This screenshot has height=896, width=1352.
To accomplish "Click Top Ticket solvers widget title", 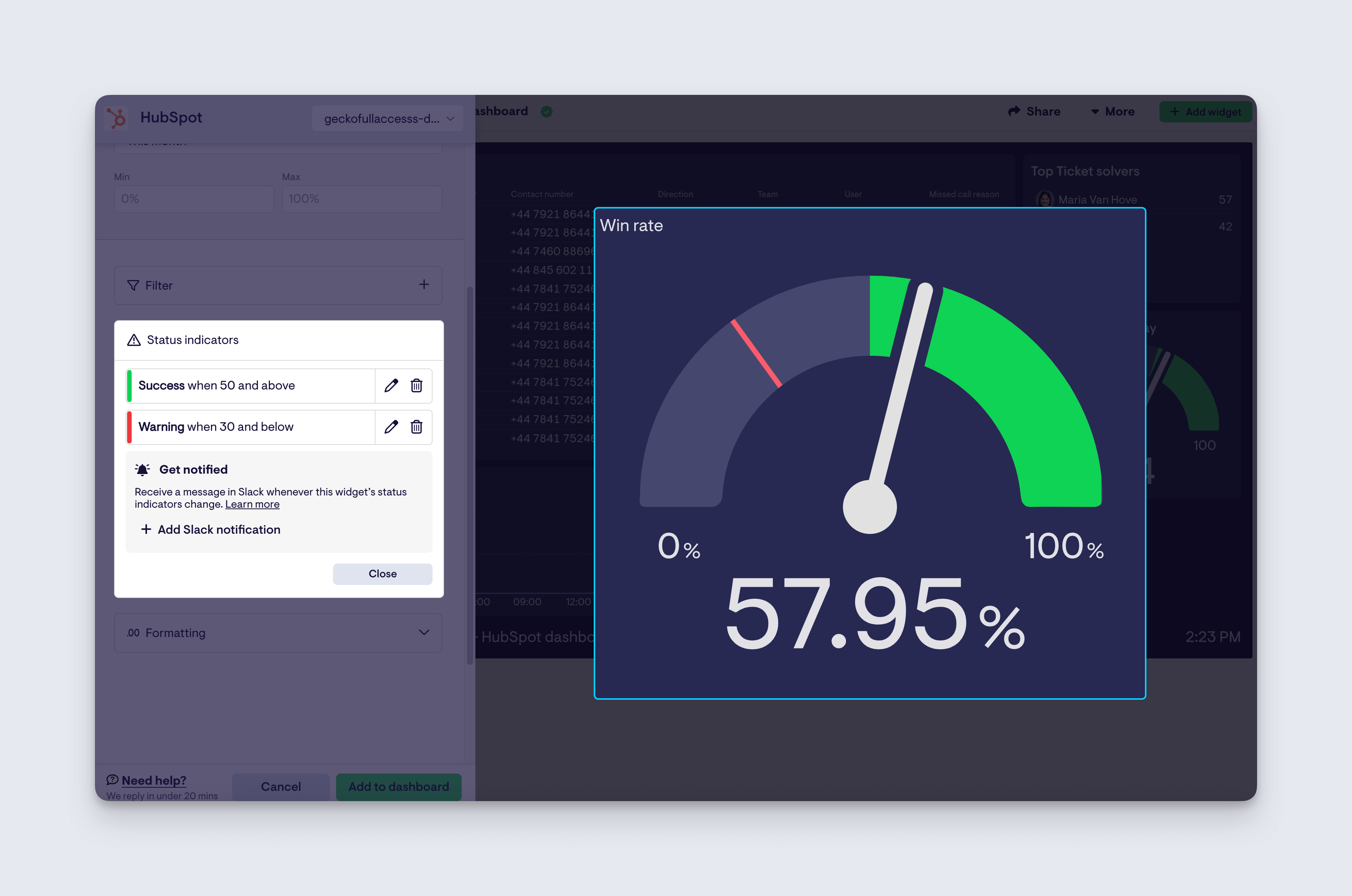I will pos(1084,171).
